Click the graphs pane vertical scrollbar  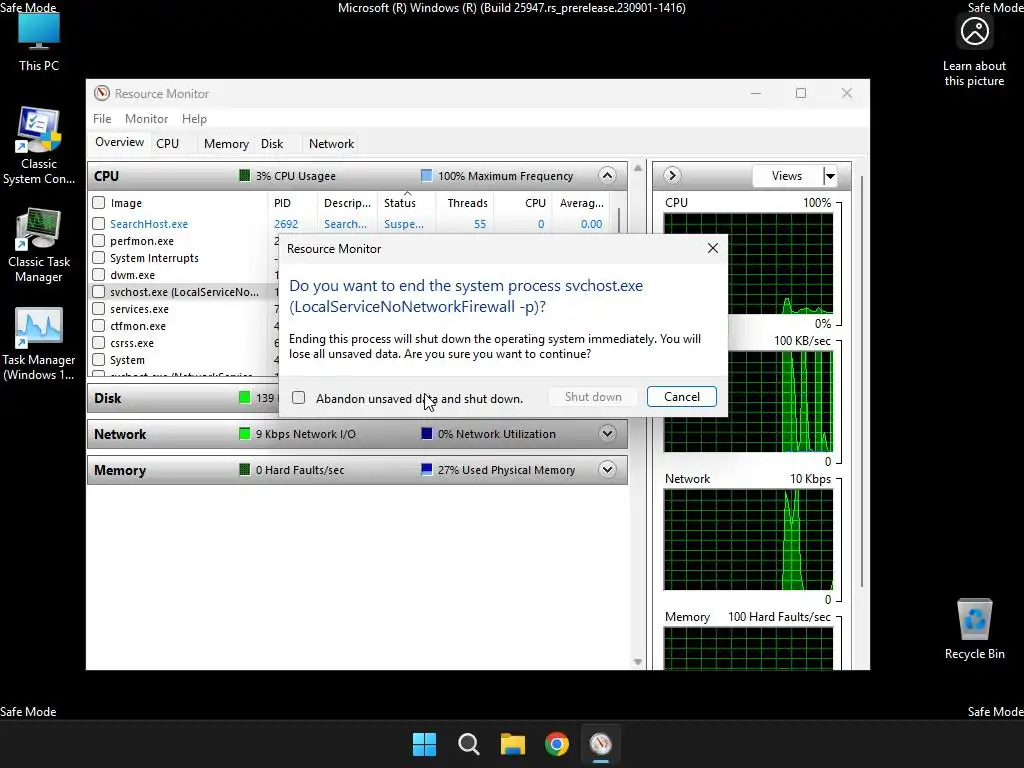click(x=862, y=382)
